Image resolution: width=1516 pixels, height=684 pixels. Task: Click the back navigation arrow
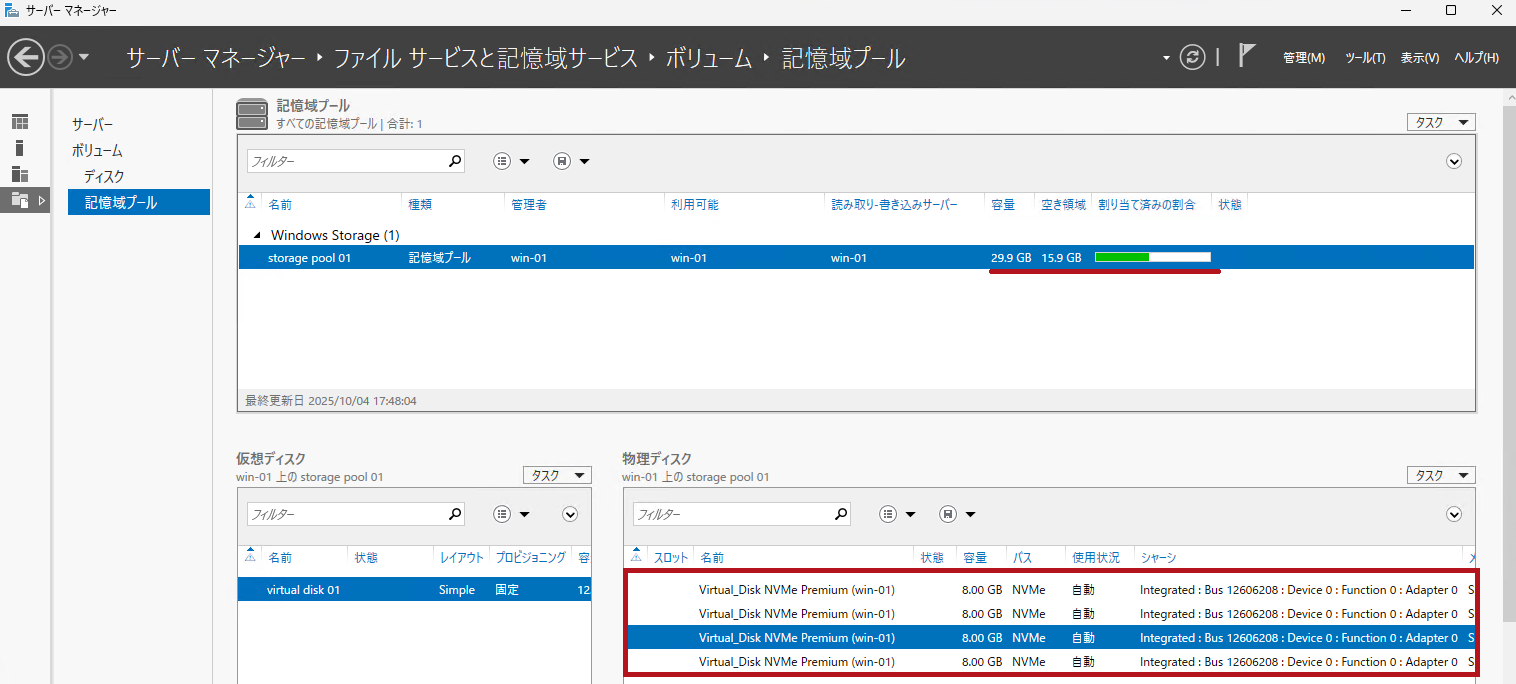coord(26,57)
